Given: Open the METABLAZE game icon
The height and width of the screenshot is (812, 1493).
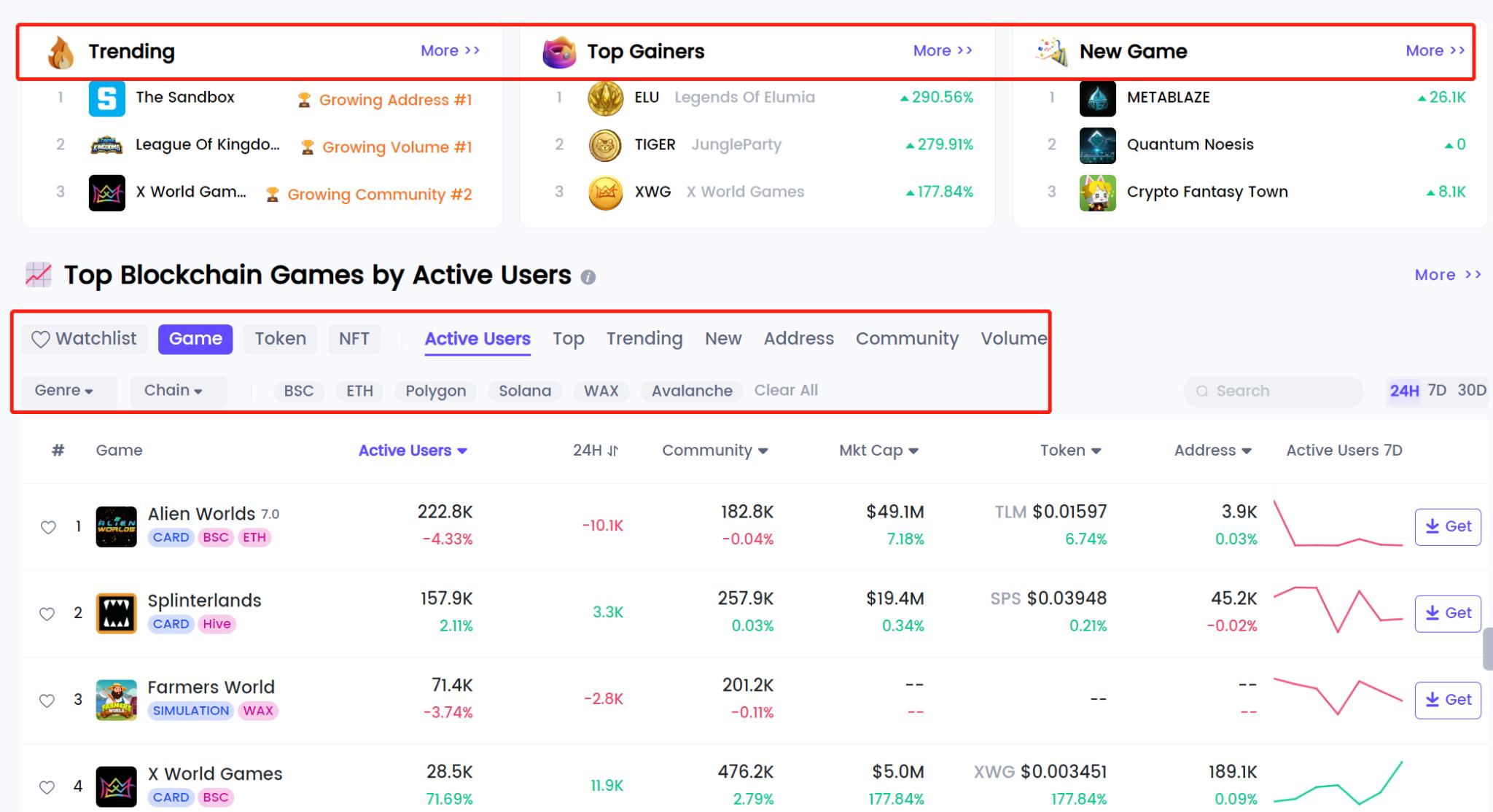Looking at the screenshot, I should click(x=1097, y=98).
